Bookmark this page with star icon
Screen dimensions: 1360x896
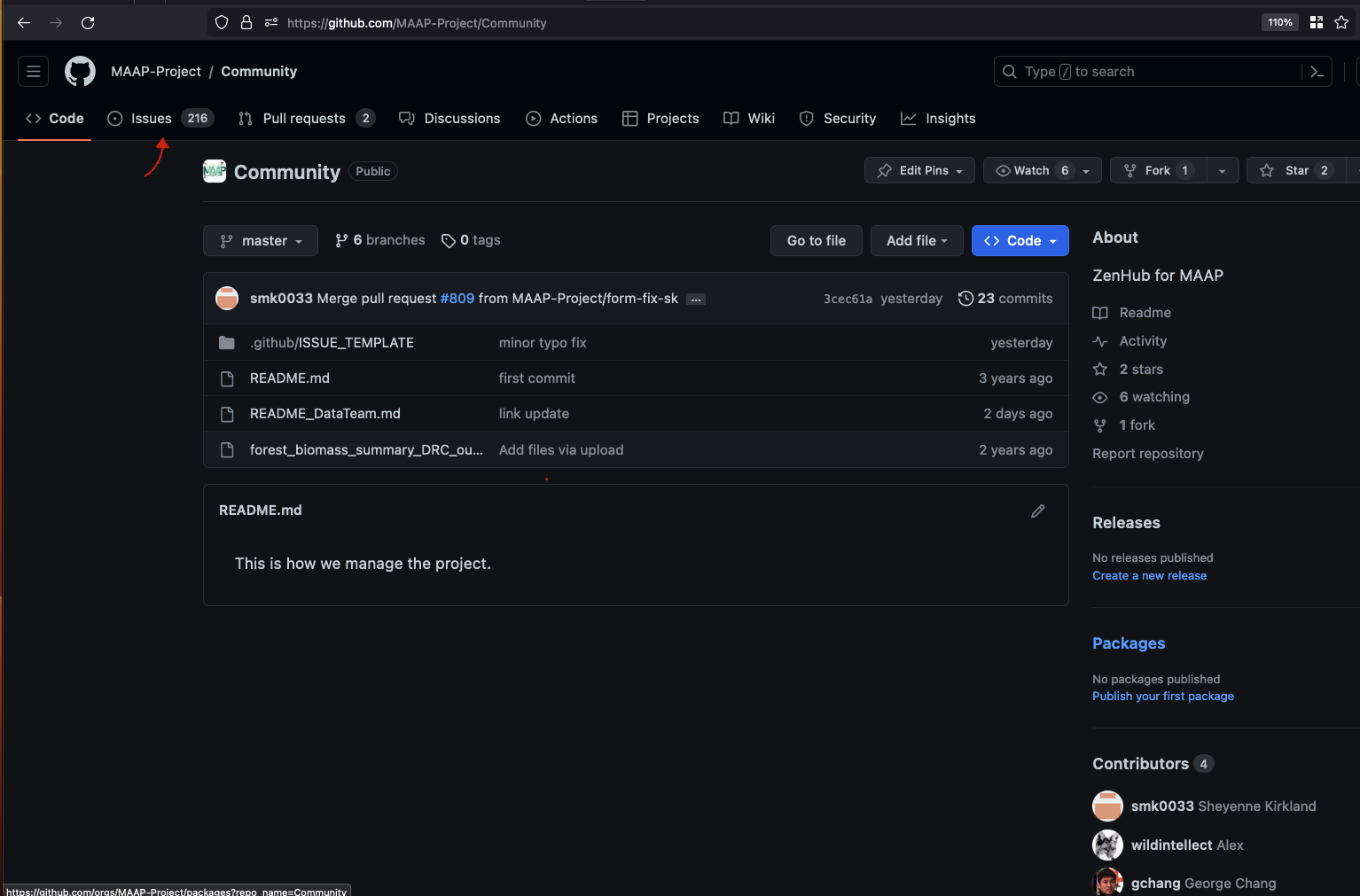click(x=1341, y=22)
